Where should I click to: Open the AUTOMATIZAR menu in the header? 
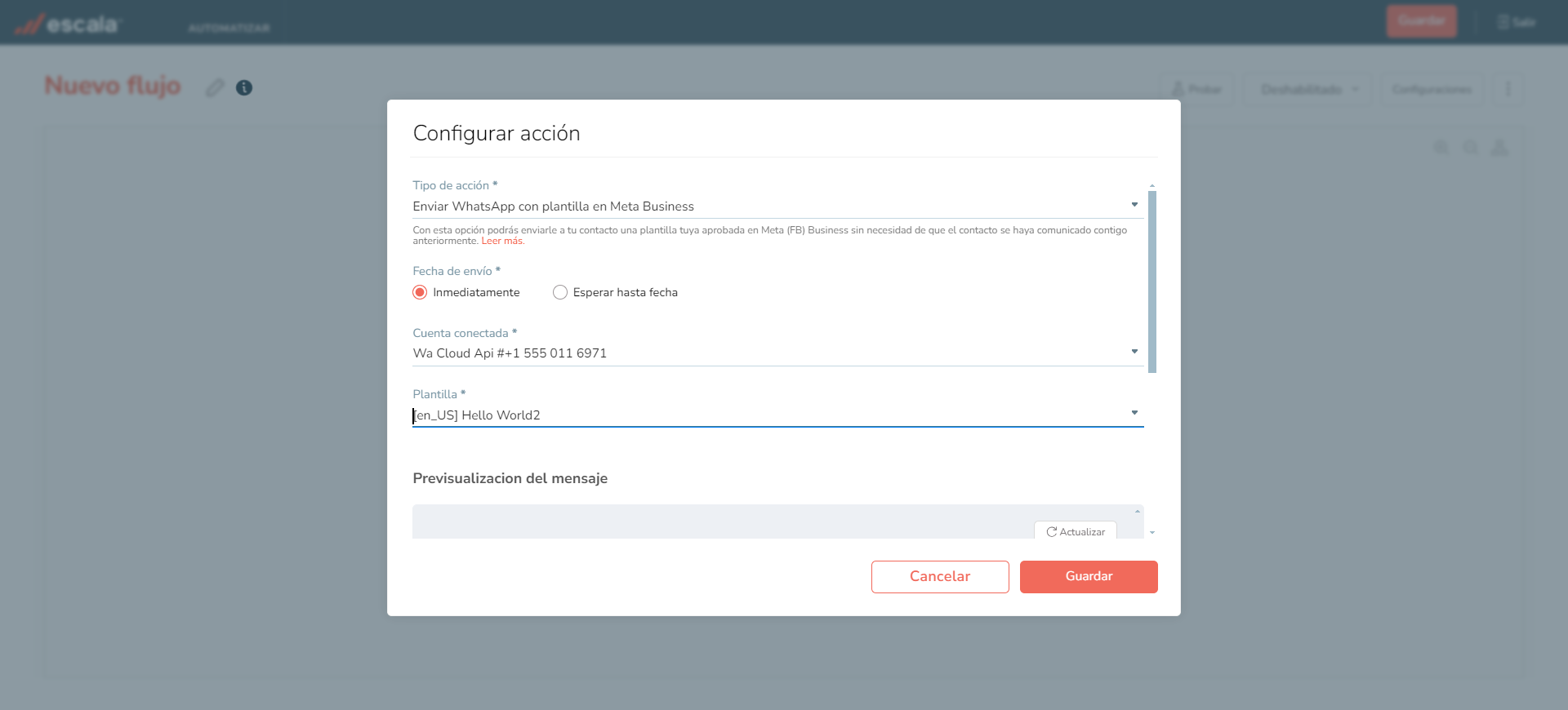point(229,28)
